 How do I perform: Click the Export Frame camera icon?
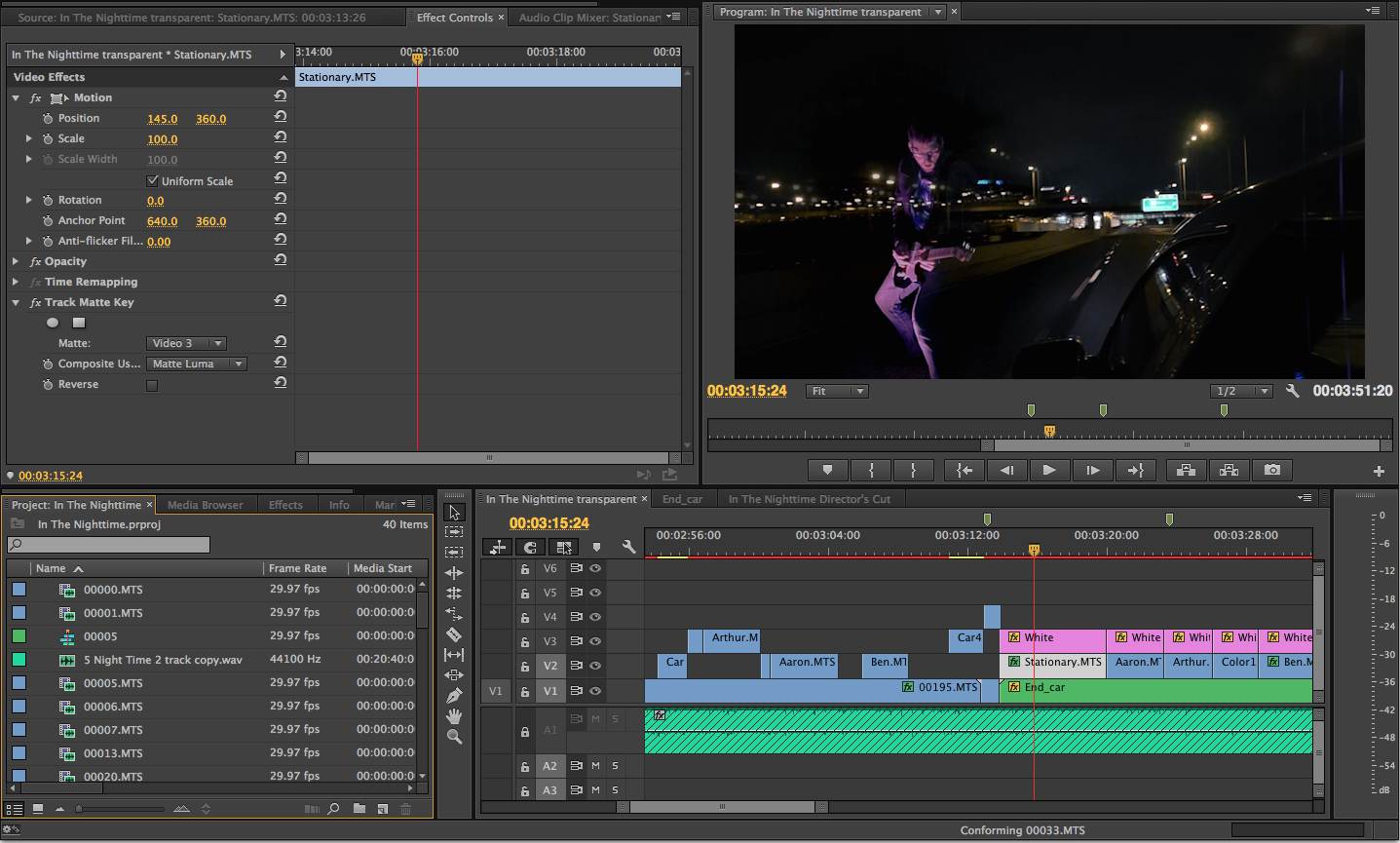click(x=1271, y=470)
